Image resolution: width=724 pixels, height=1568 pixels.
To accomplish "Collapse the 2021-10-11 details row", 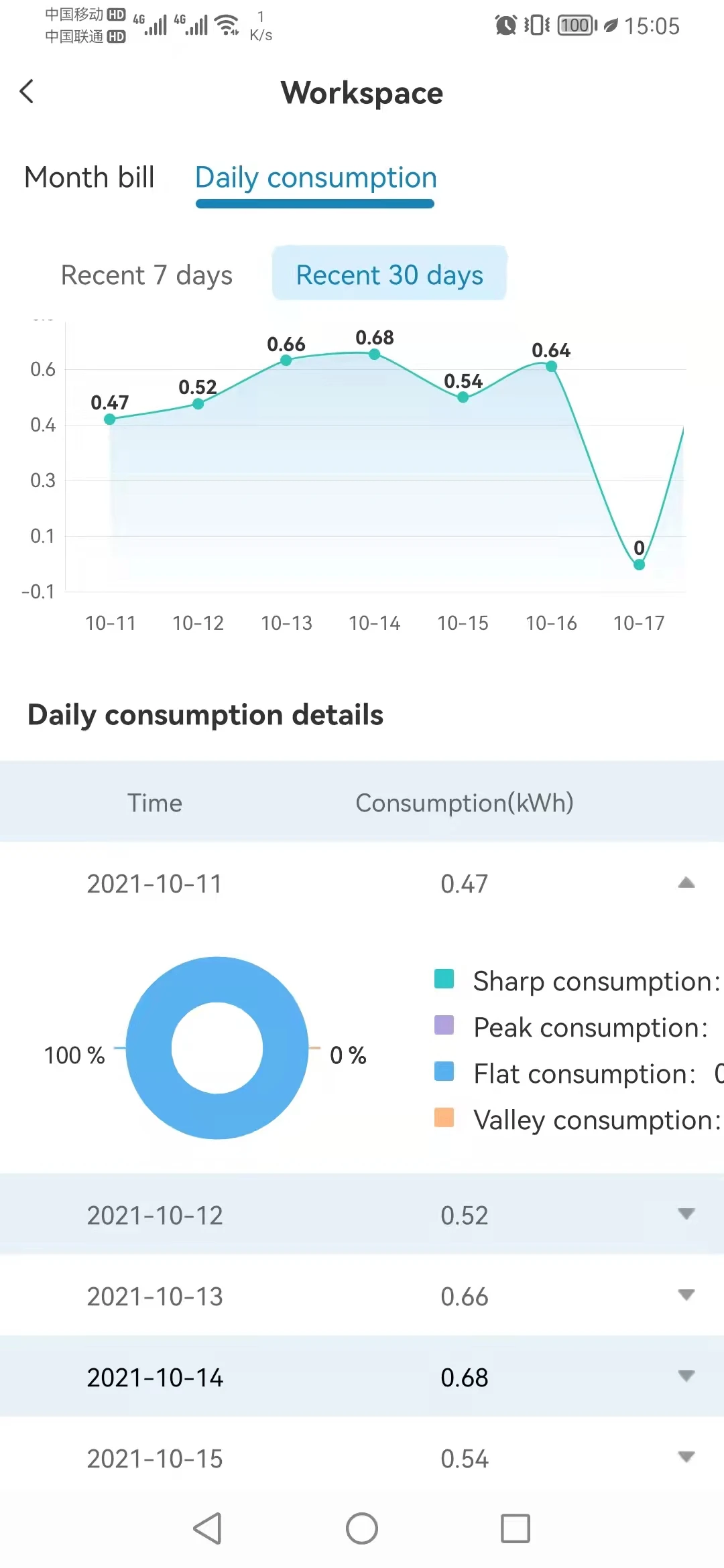I will coord(686,883).
